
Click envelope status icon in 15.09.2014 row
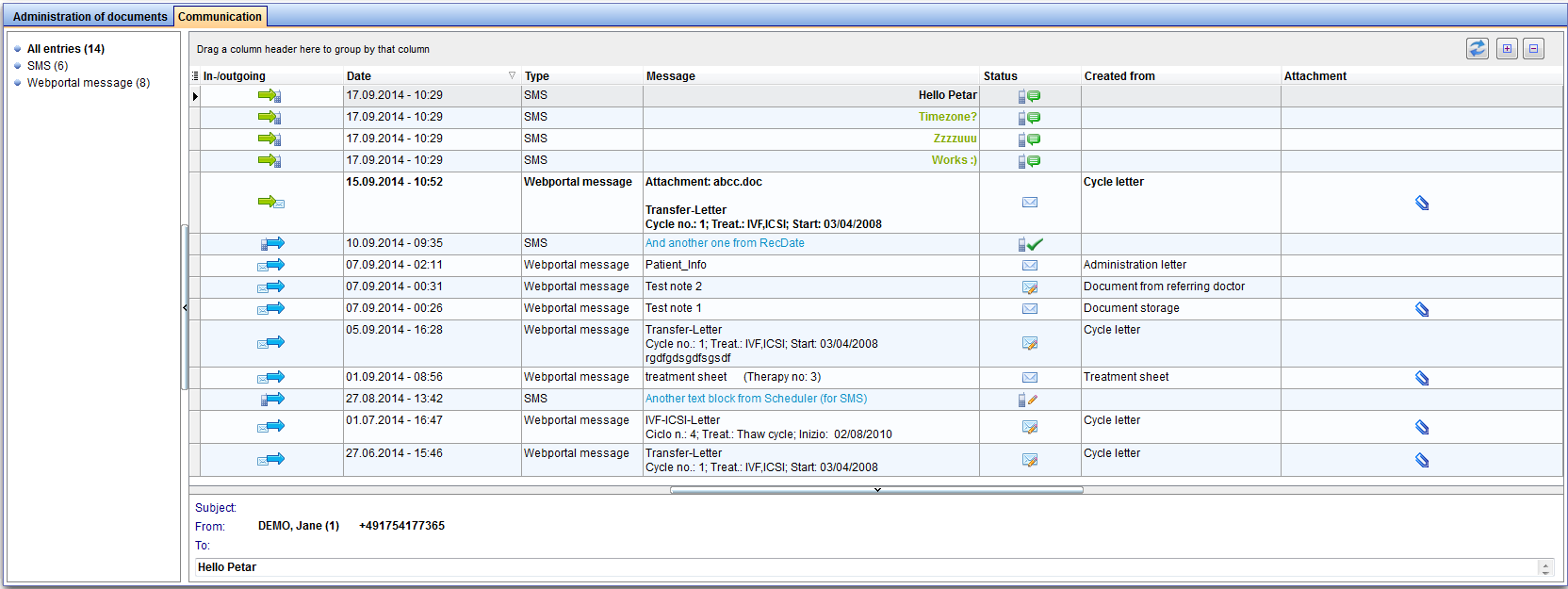(x=1030, y=202)
